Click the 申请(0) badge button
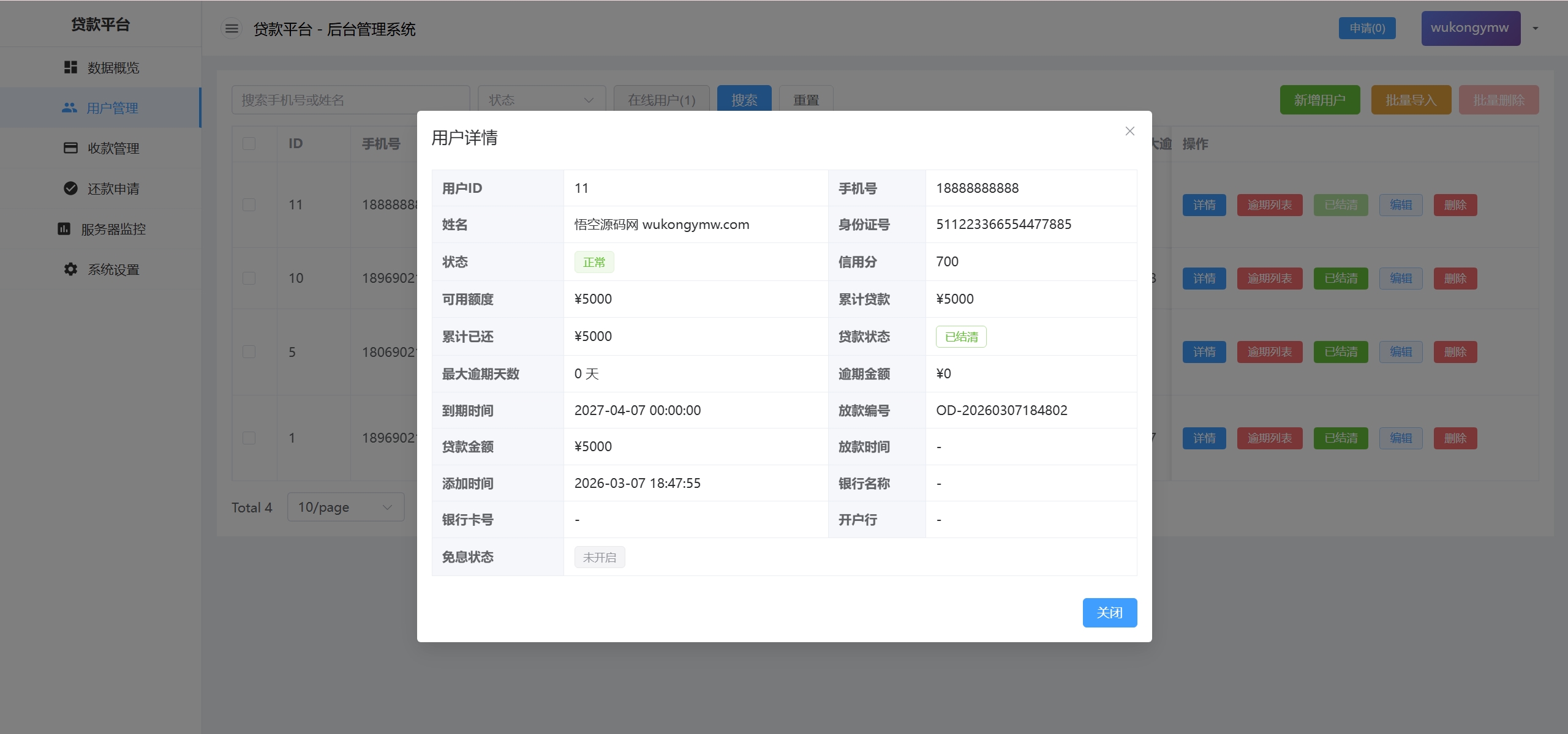The width and height of the screenshot is (1568, 734). click(1366, 28)
